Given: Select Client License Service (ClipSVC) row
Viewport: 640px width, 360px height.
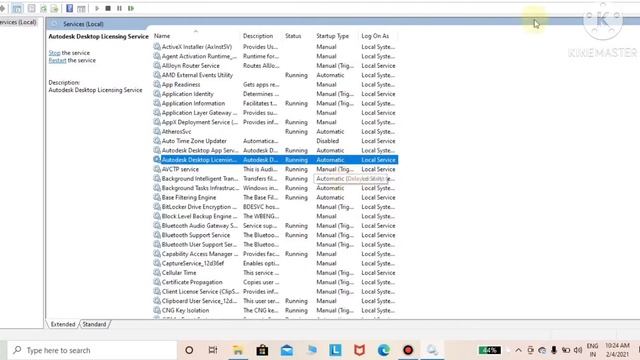Looking at the screenshot, I should coord(275,291).
